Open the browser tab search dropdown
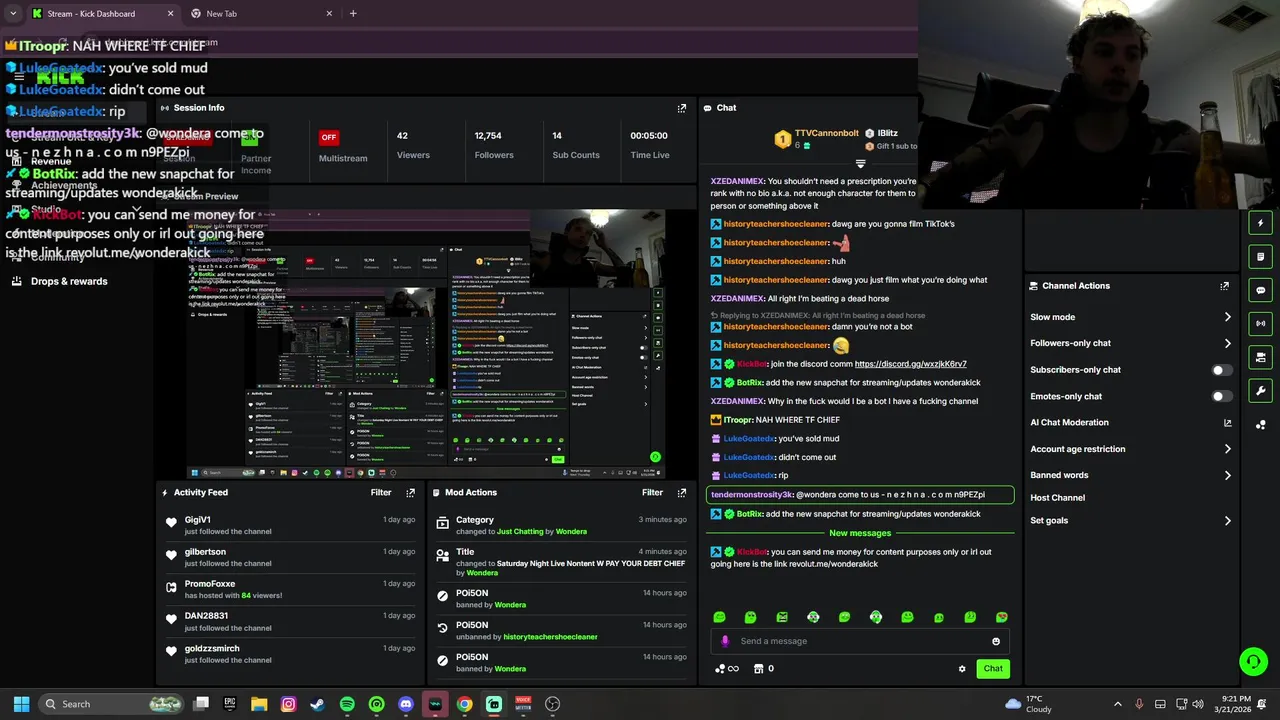1280x720 pixels. pyautogui.click(x=13, y=14)
